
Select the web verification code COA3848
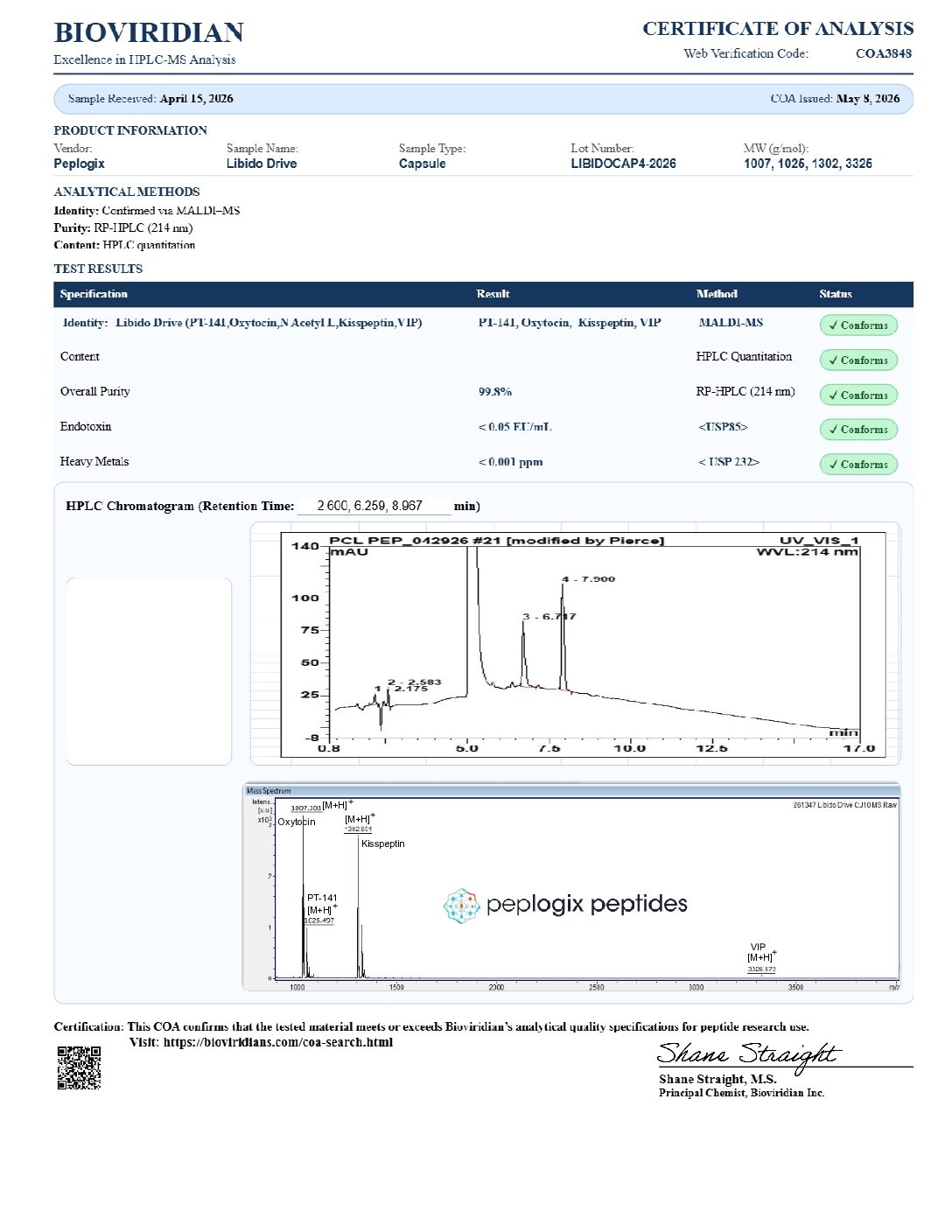[x=884, y=53]
